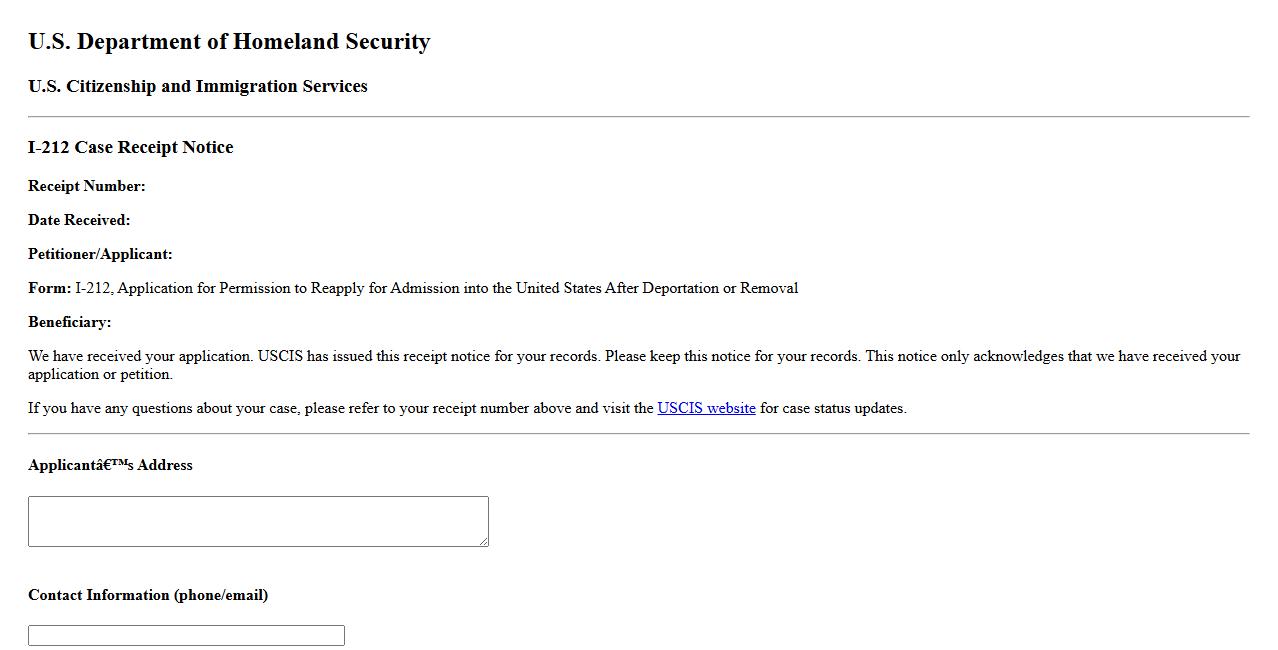Click the horizontal divider above Applicant's Address
Screen dimensions: 1278x650
coord(639,434)
